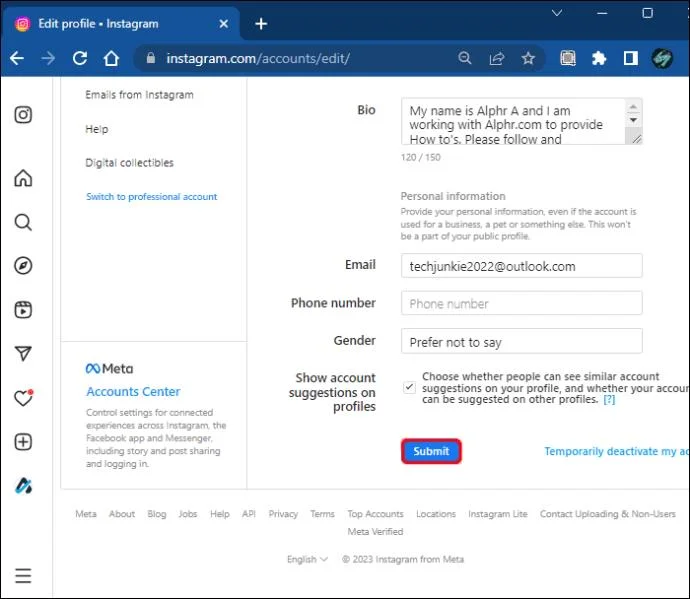Open Search from the sidebar magnifier icon
The image size is (690, 599).
23,222
